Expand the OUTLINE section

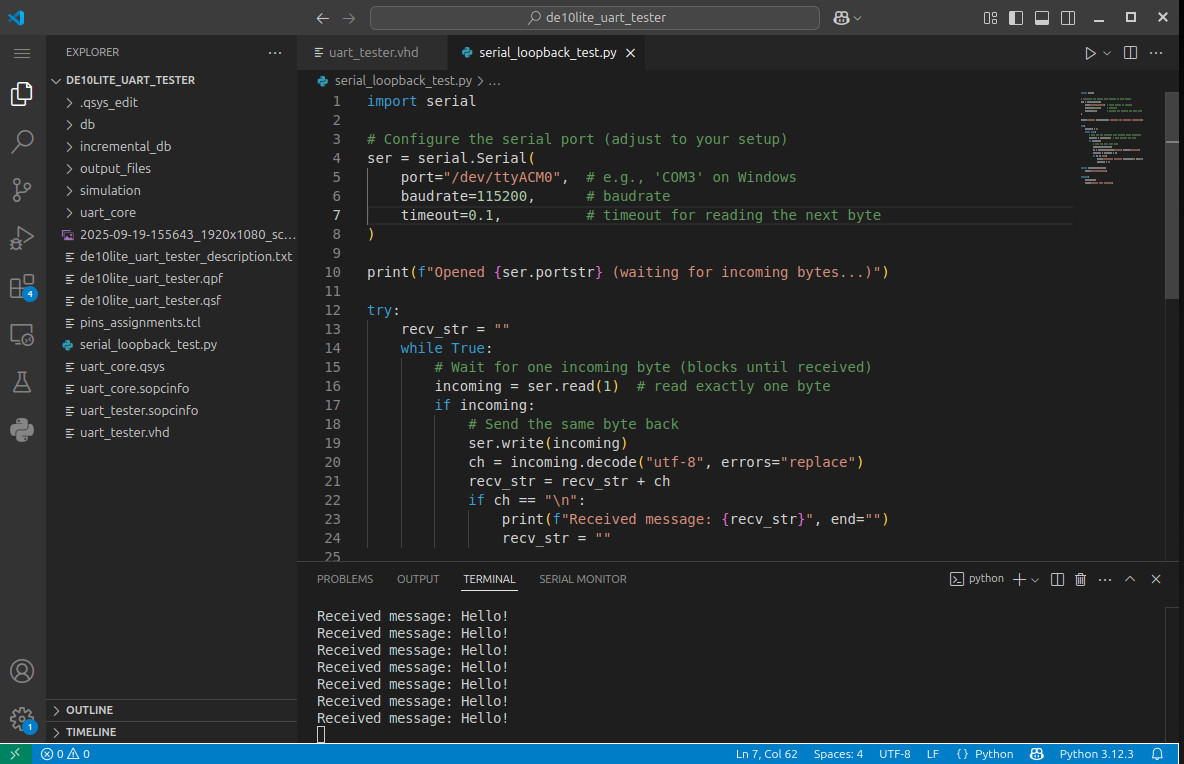click(x=89, y=710)
